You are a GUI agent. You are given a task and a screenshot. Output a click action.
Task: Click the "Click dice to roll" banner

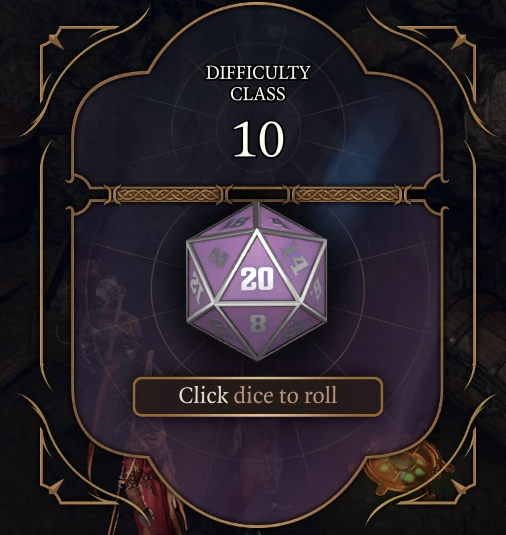tap(258, 396)
